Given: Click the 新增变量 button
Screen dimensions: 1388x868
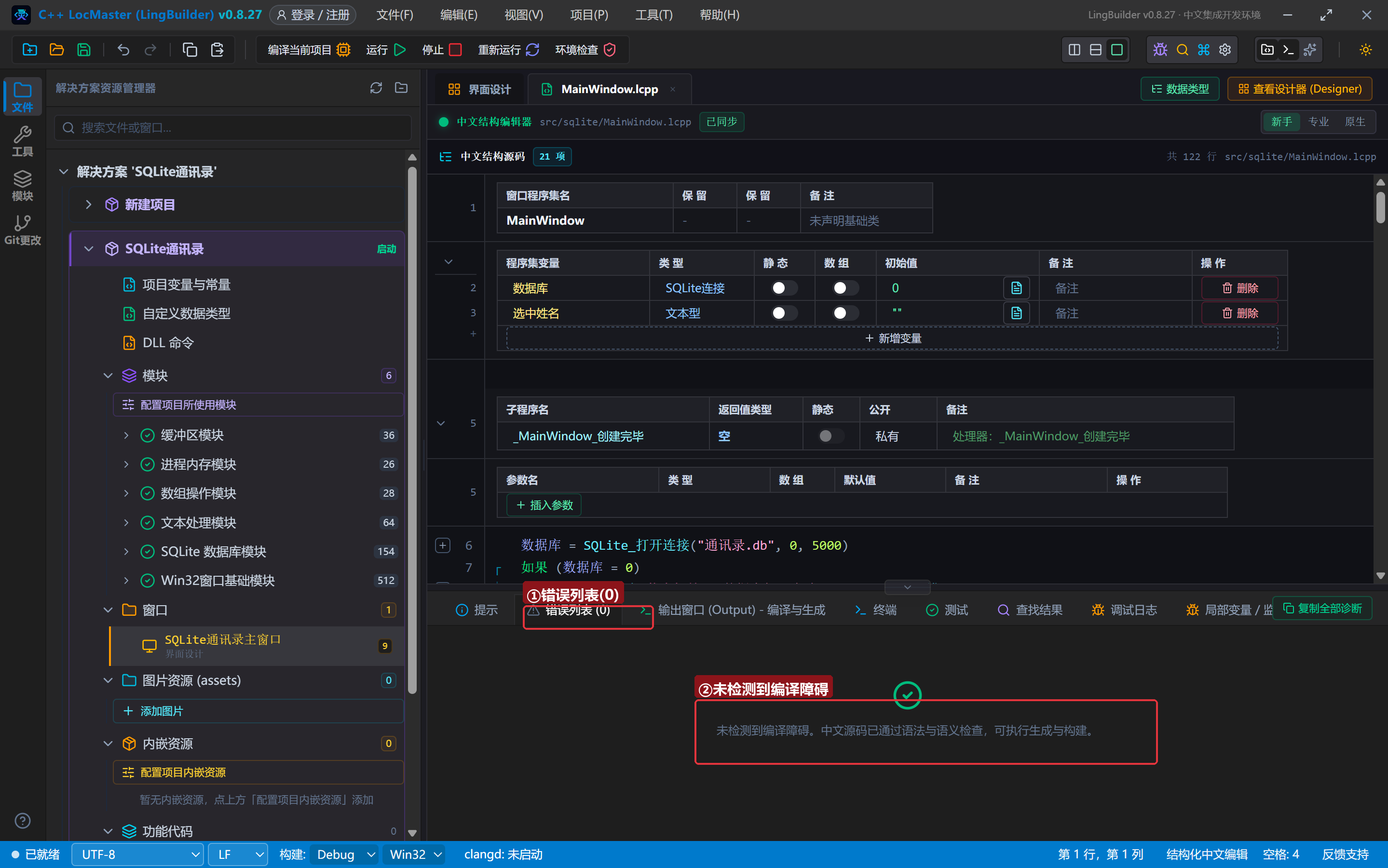Looking at the screenshot, I should pyautogui.click(x=892, y=338).
